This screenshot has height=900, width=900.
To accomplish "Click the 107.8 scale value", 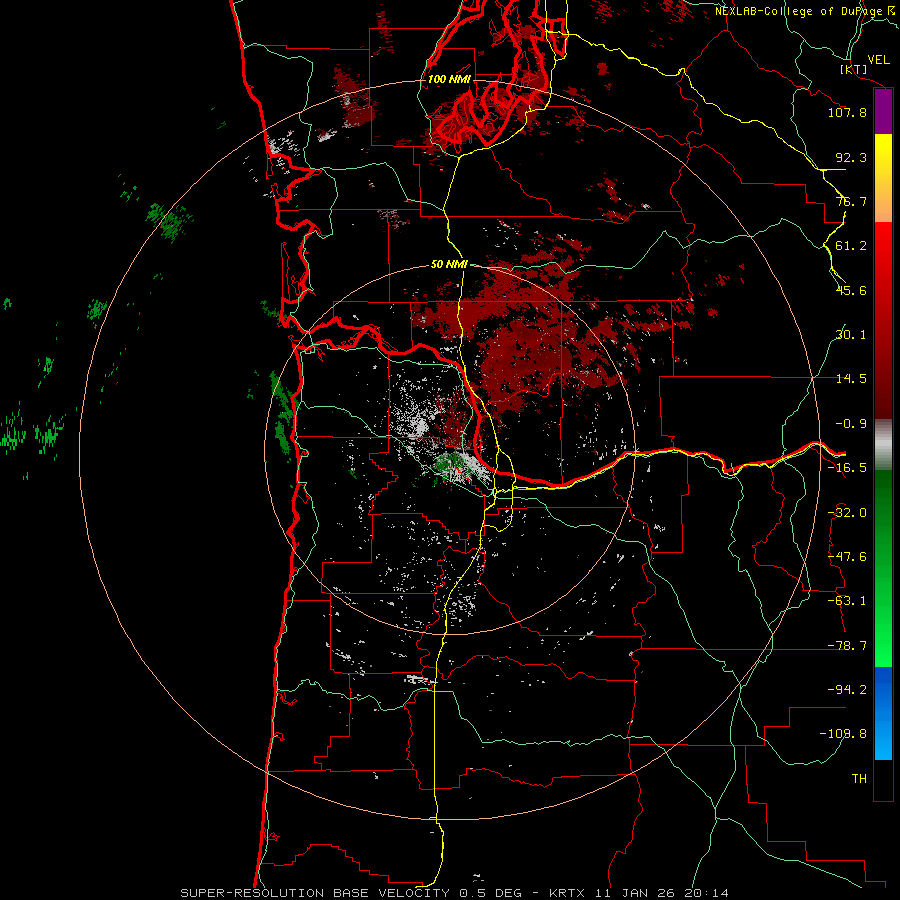I will (x=847, y=112).
